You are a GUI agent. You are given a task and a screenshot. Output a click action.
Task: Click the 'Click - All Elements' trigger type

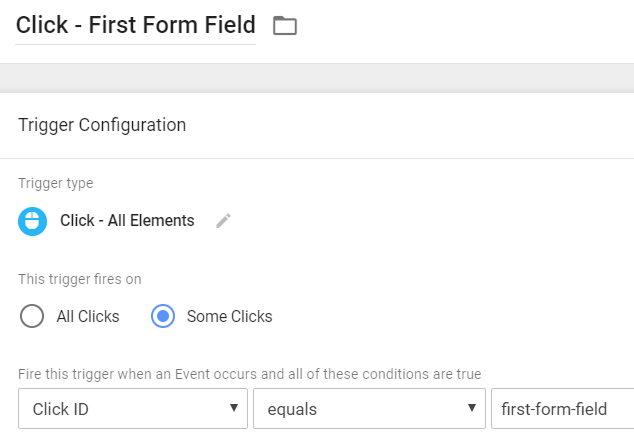coord(127,221)
